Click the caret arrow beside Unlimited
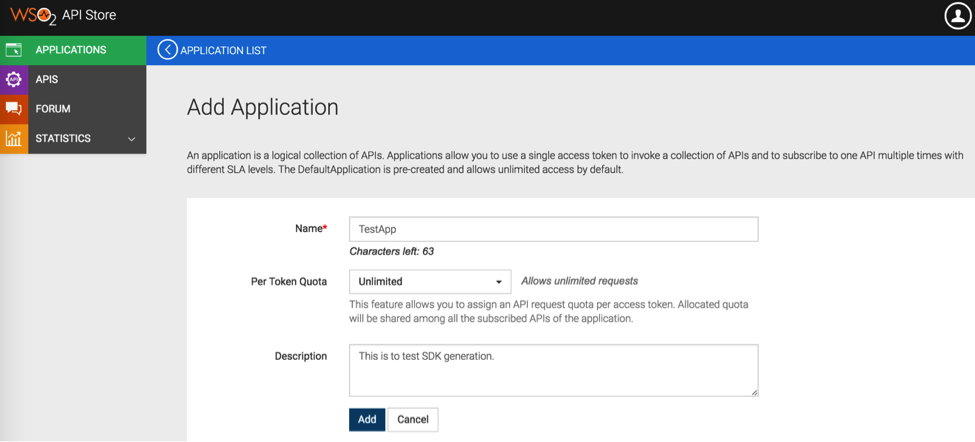Screen dimensions: 975x442 [x=499, y=282]
